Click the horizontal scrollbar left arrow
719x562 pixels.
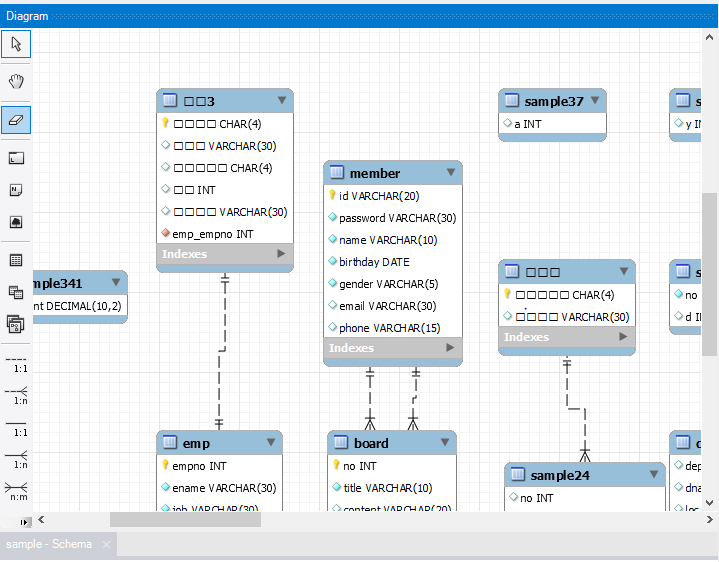click(41, 519)
